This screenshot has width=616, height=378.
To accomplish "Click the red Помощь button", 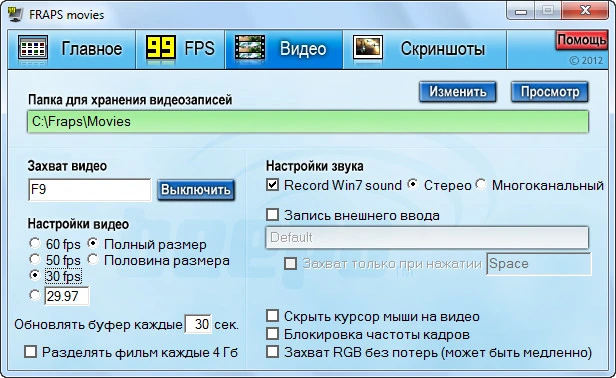I will 582,40.
